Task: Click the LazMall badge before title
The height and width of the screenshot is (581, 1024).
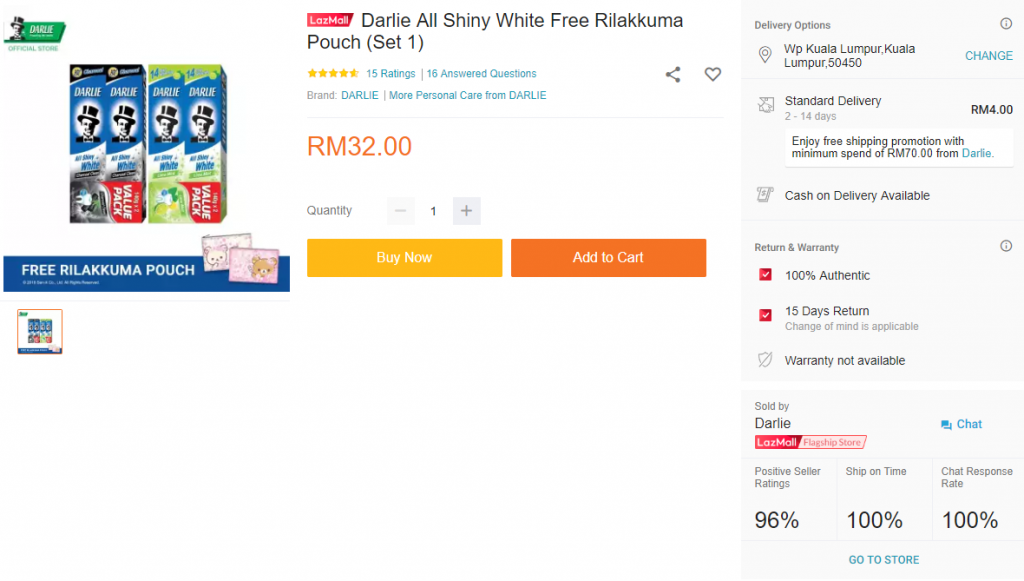Action: pos(330,20)
